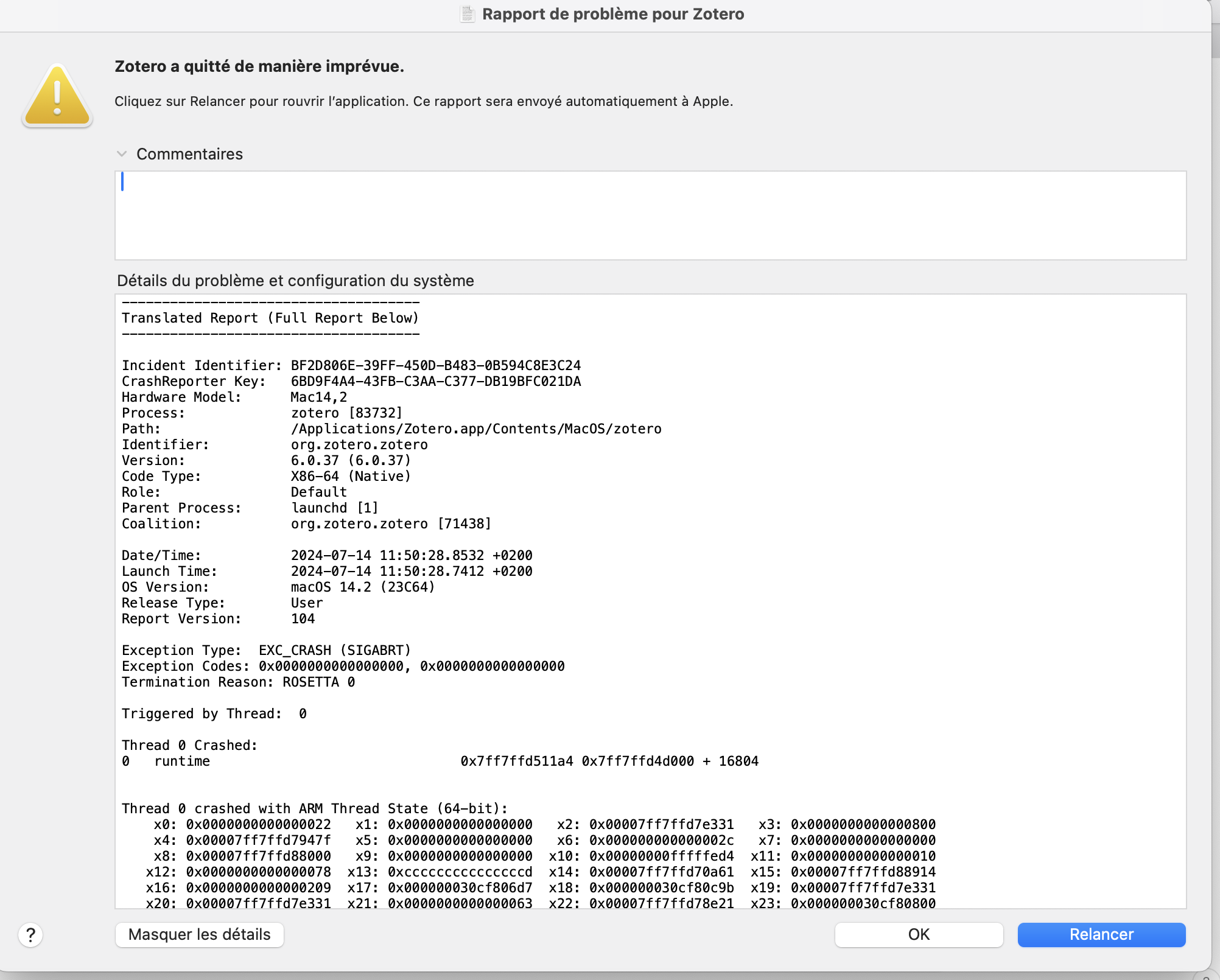
Task: Open help with the question mark button
Action: pos(30,934)
